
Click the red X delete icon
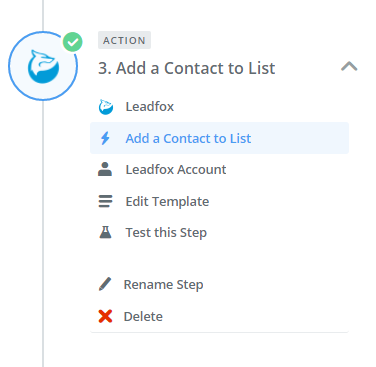tap(105, 316)
